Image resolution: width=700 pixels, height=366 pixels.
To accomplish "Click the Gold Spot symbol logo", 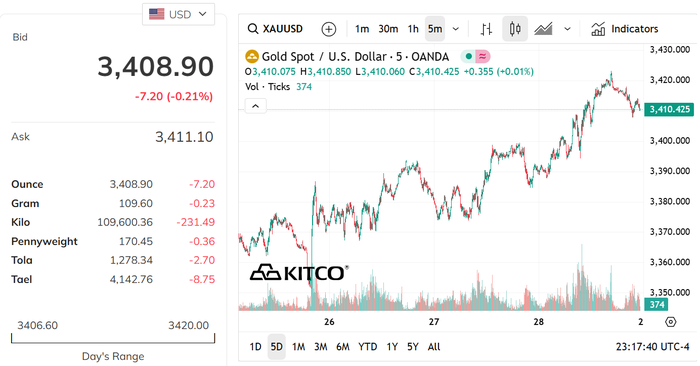I will (x=252, y=57).
